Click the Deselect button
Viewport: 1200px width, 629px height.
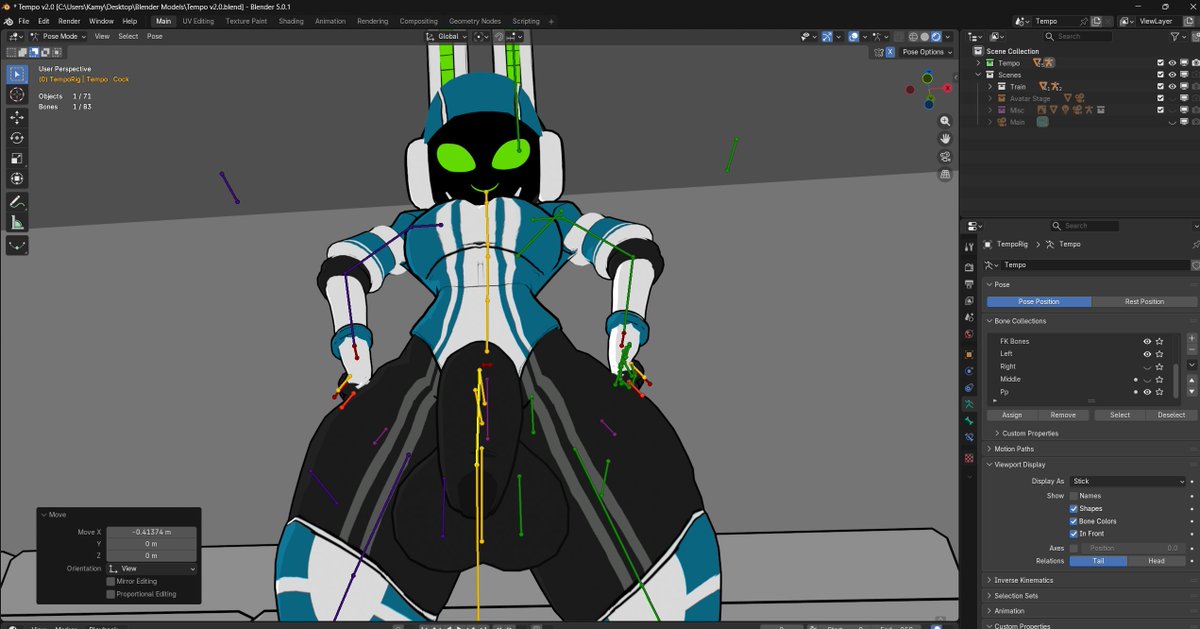1171,415
